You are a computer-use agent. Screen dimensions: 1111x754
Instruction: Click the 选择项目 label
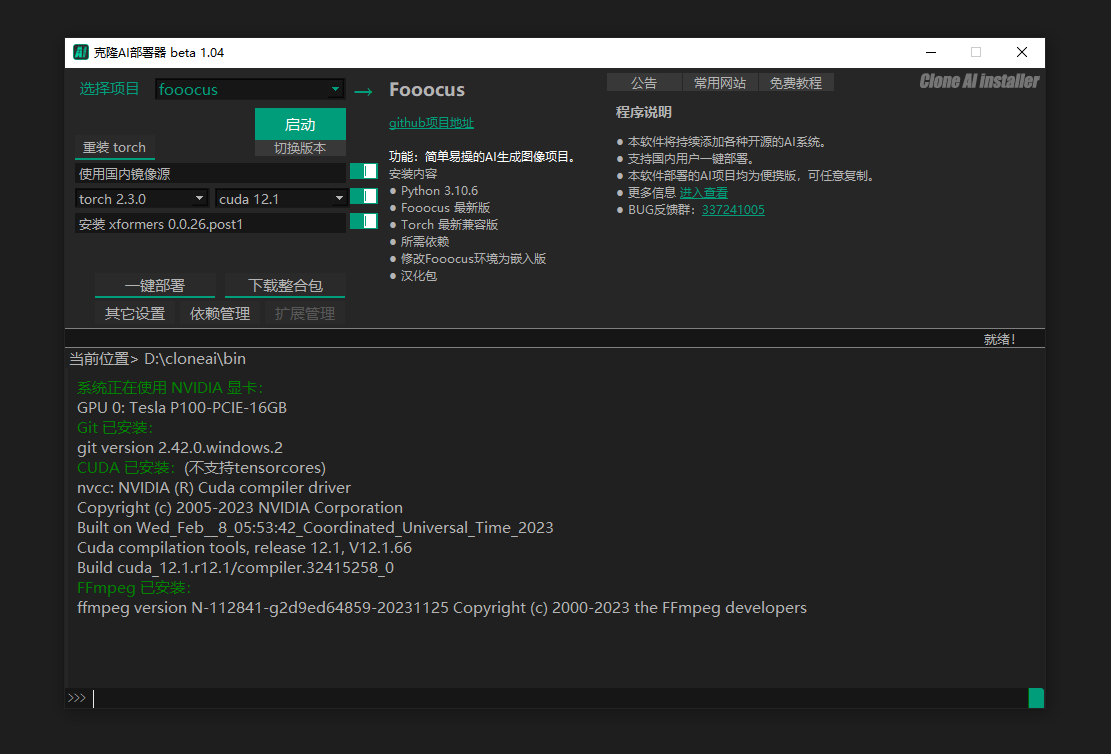[x=109, y=89]
